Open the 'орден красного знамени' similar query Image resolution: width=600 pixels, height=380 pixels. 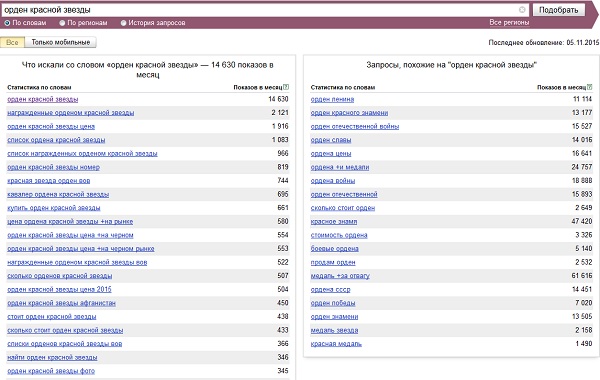tap(349, 113)
